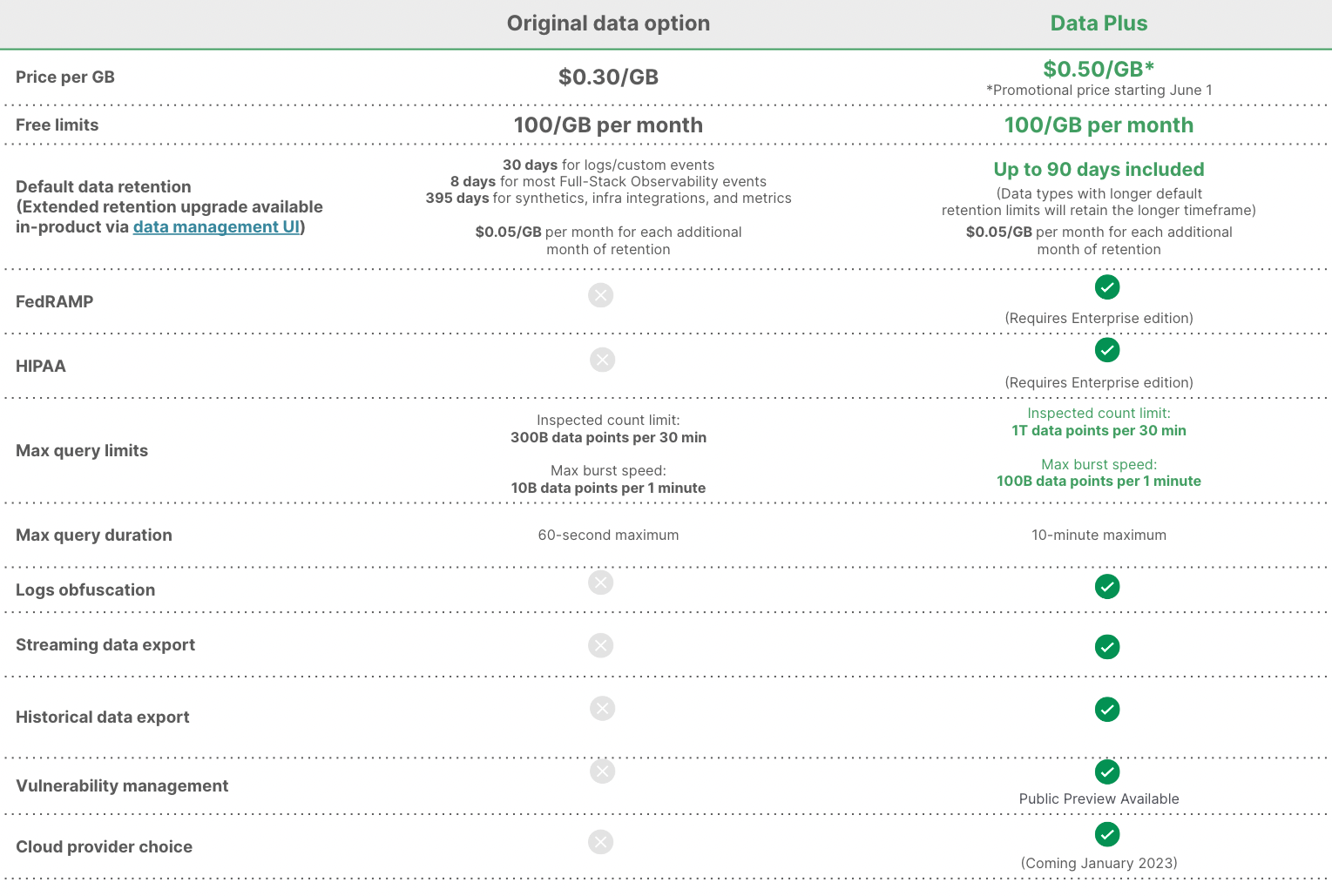This screenshot has width=1332, height=896.
Task: Select the Original data option header
Action: pos(608,23)
